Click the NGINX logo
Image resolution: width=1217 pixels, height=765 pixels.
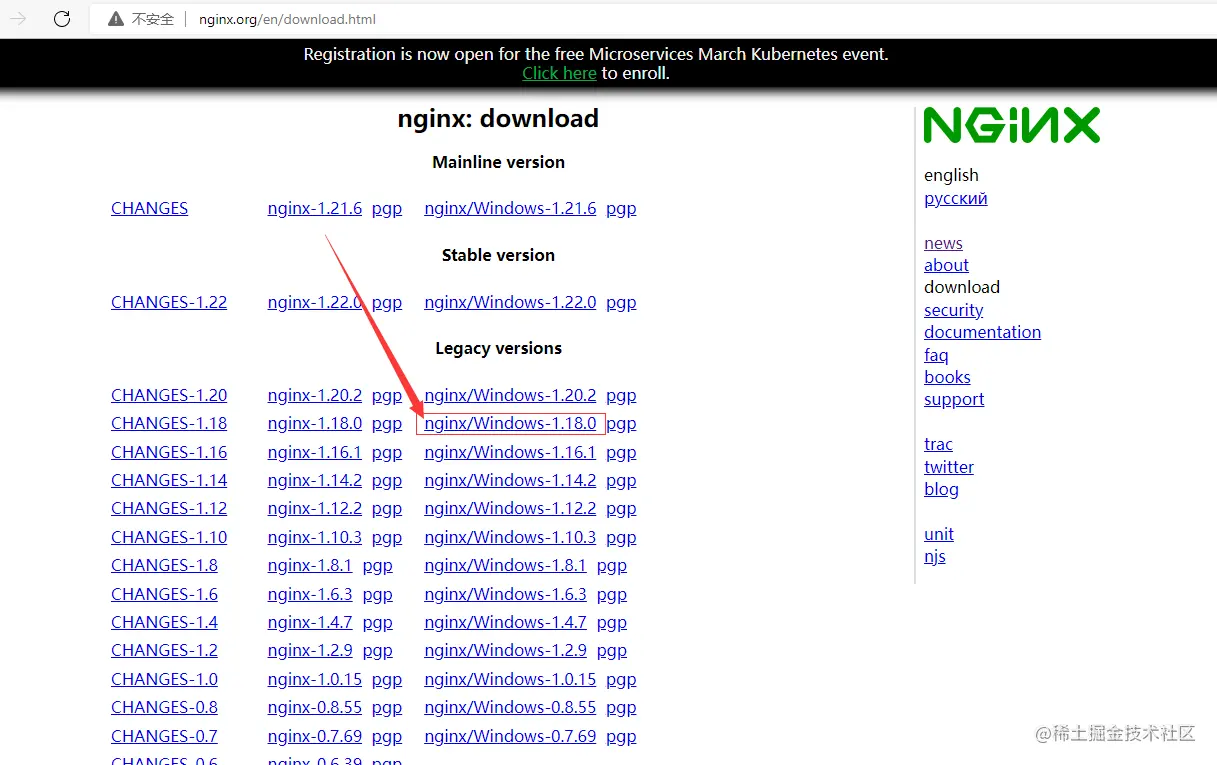(1011, 125)
